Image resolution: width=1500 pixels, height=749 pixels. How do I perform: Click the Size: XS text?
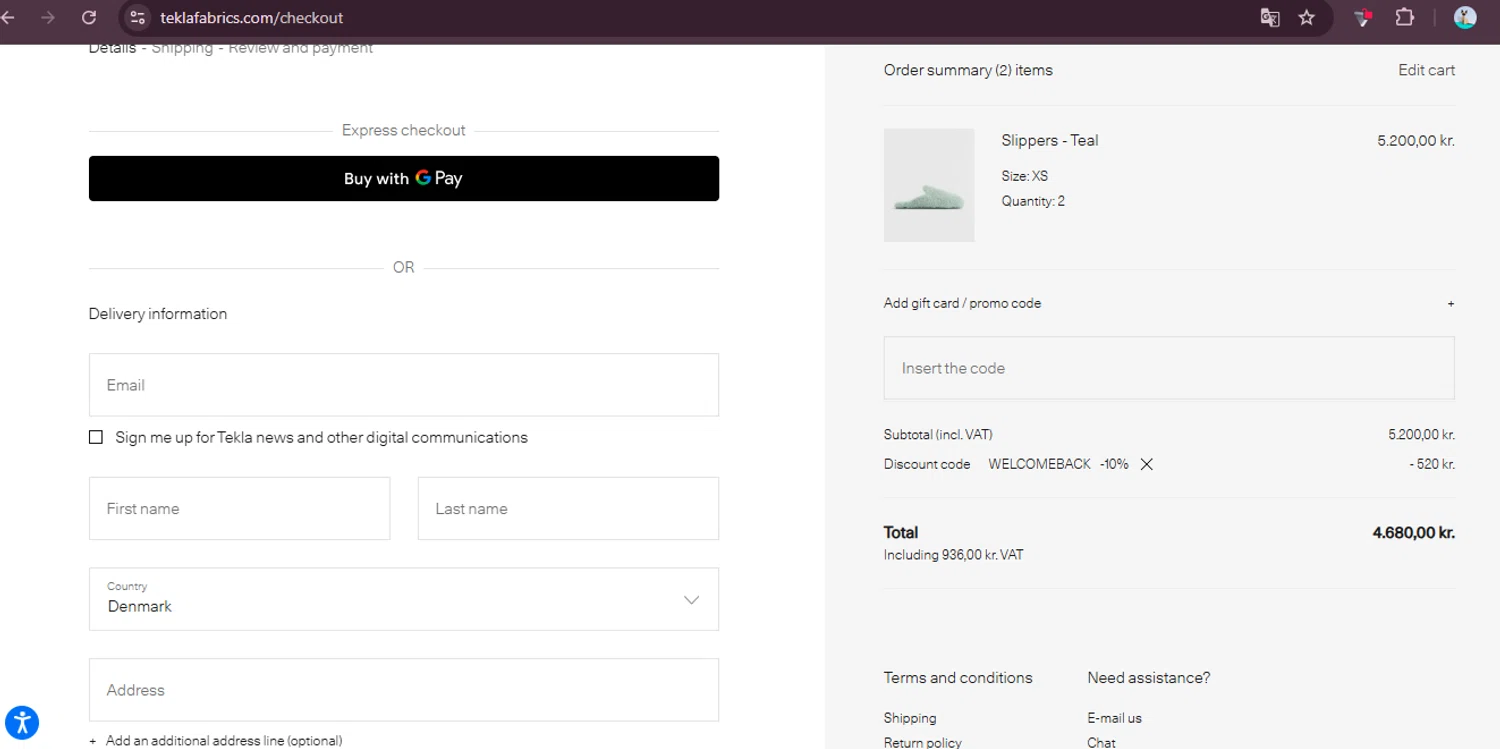1025,176
